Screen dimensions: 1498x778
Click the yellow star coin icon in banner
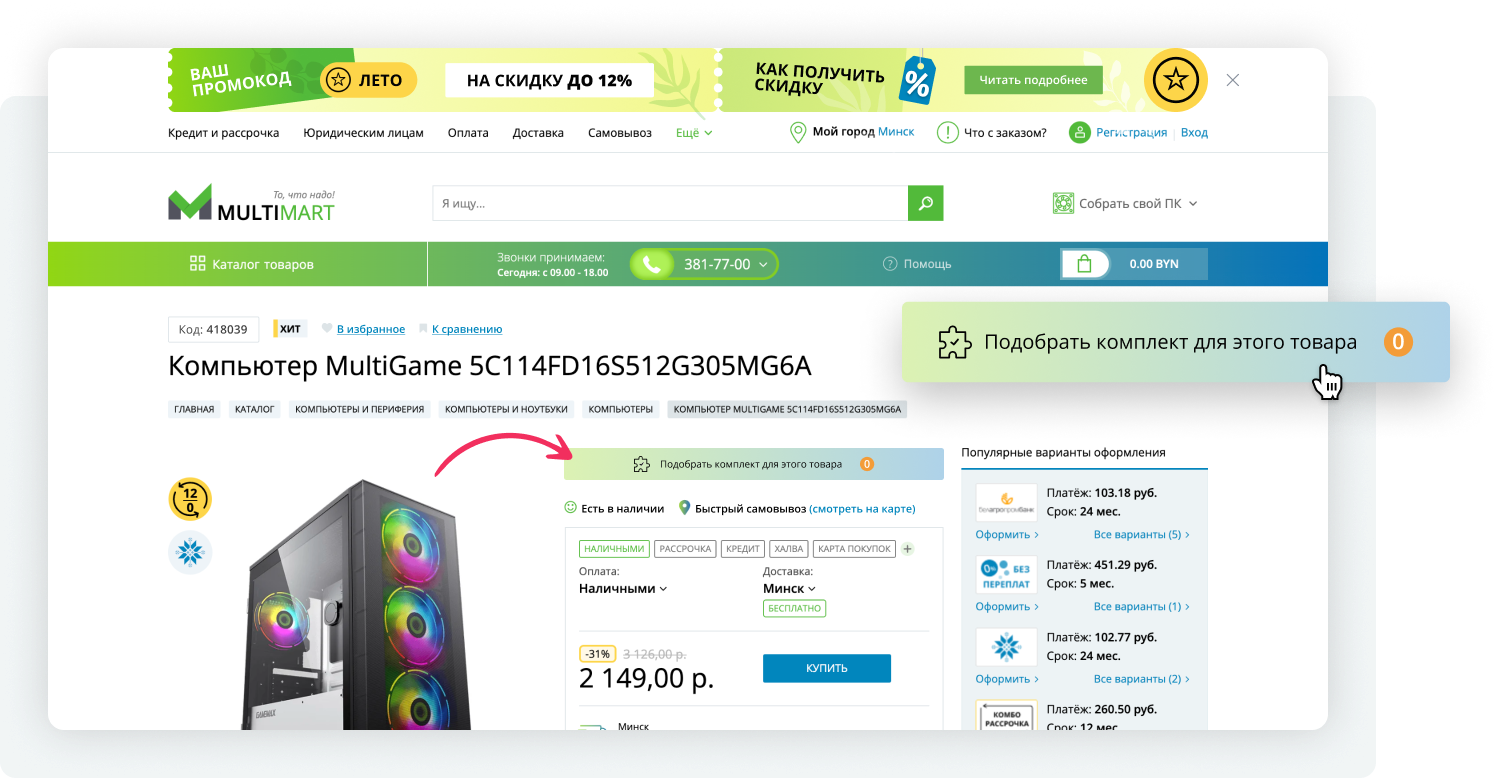1176,80
